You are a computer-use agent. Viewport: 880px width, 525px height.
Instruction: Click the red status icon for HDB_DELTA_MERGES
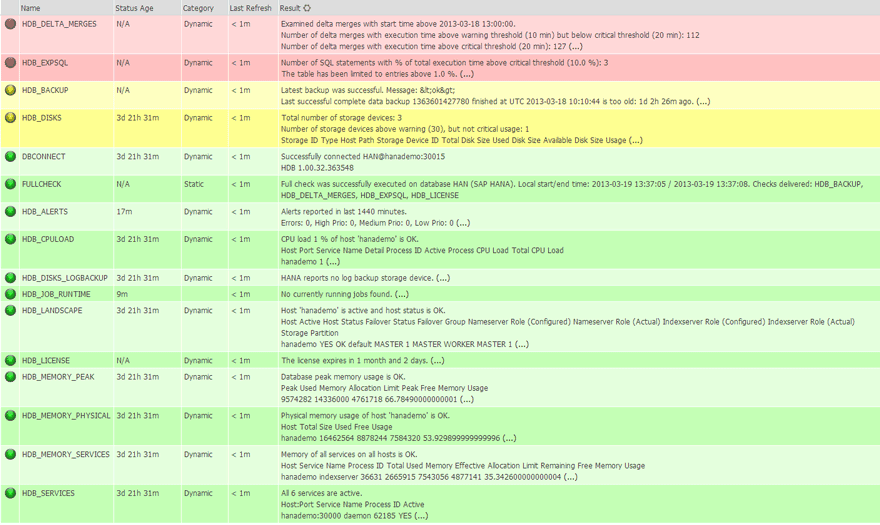click(x=11, y=23)
